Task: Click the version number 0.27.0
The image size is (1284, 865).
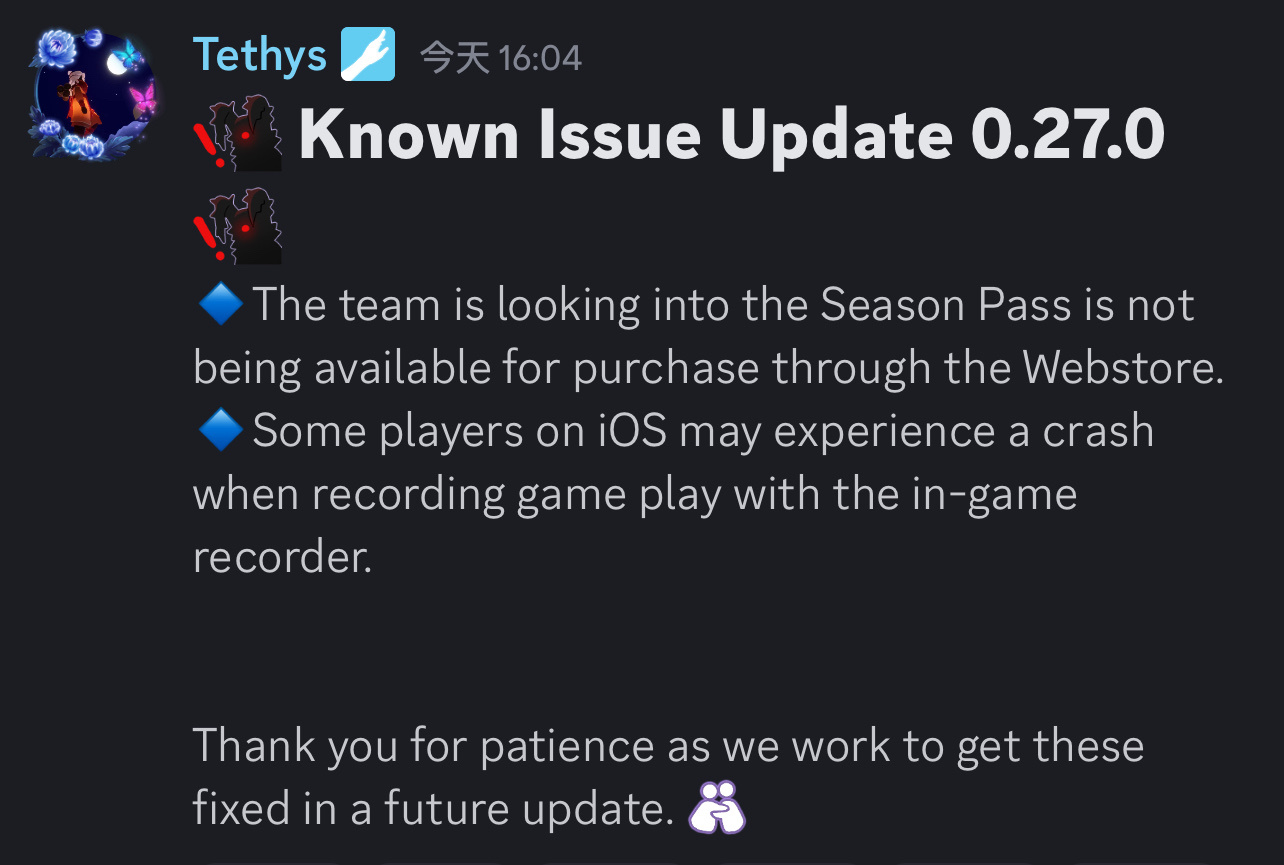Action: click(1068, 133)
